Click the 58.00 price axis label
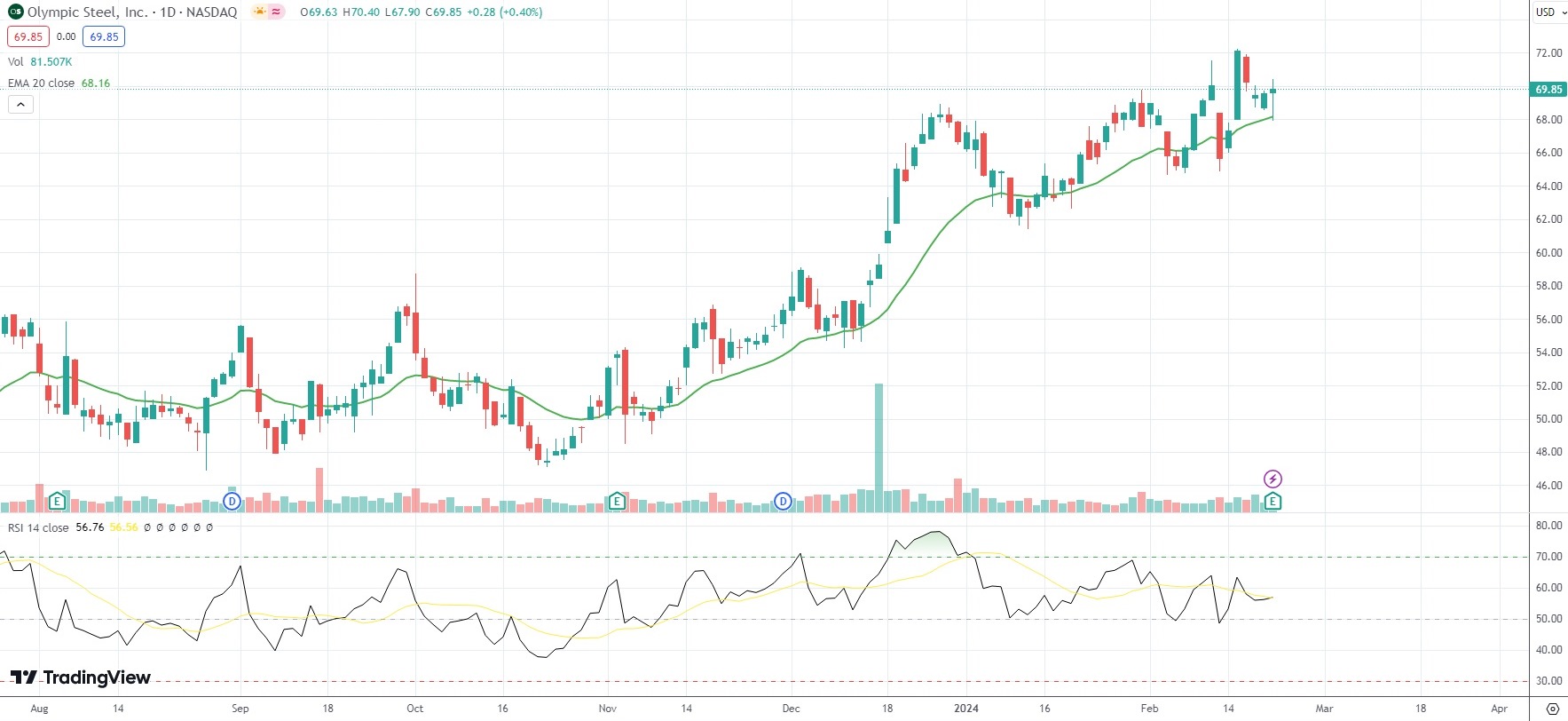Screen dimensions: 1568x721 tap(1548, 286)
